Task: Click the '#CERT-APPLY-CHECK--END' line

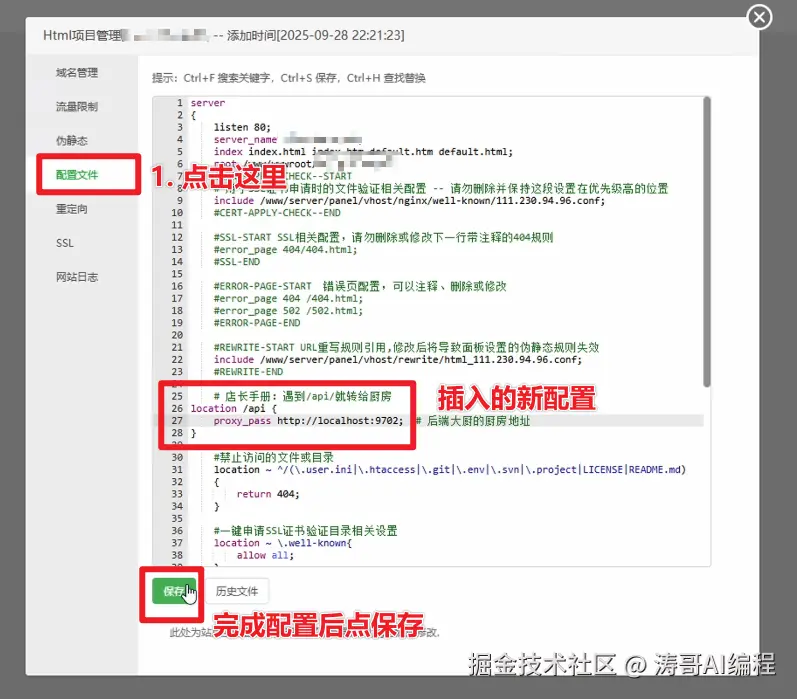Action: tap(277, 213)
